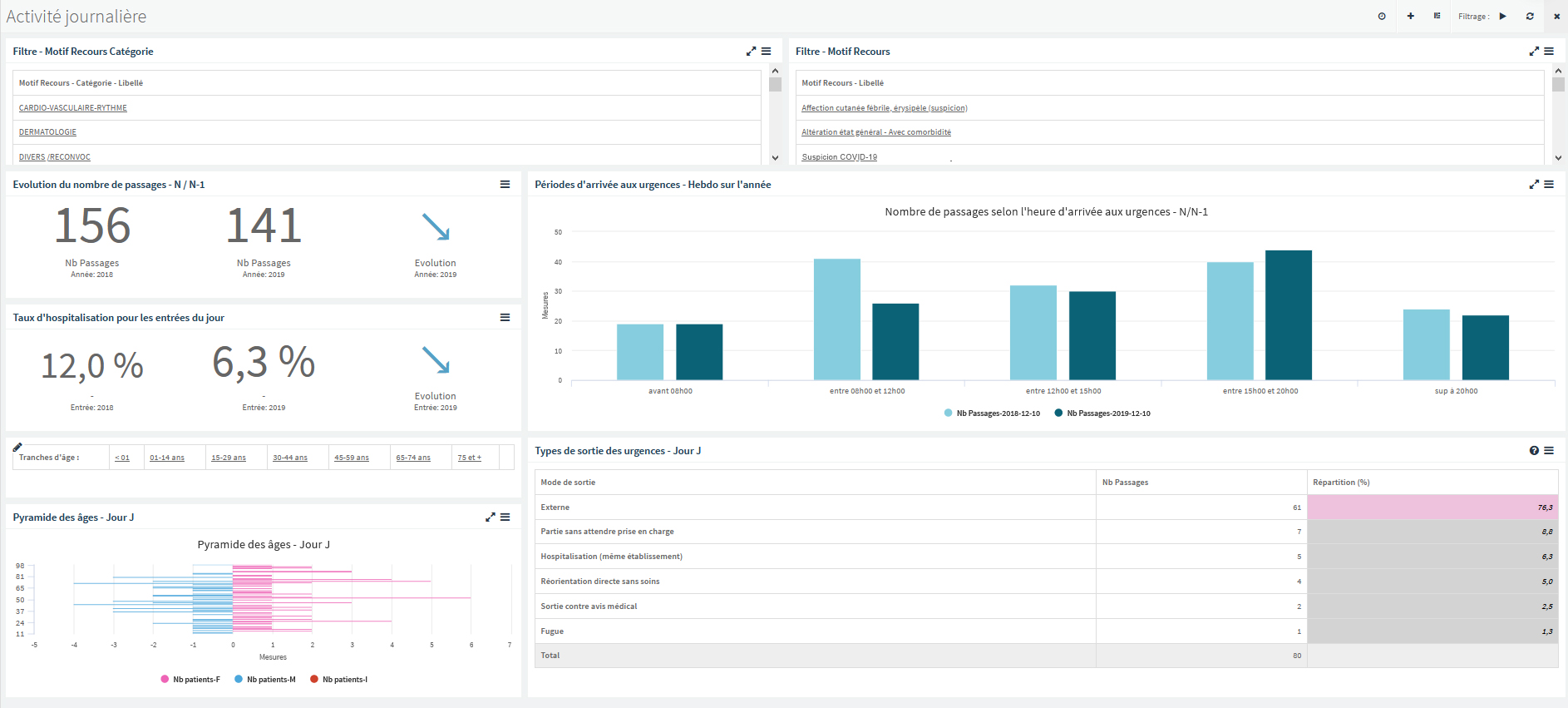Expand Filtre - Motif Recours Catégorie panel fullscreen
The width and height of the screenshot is (1568, 708).
(x=752, y=52)
